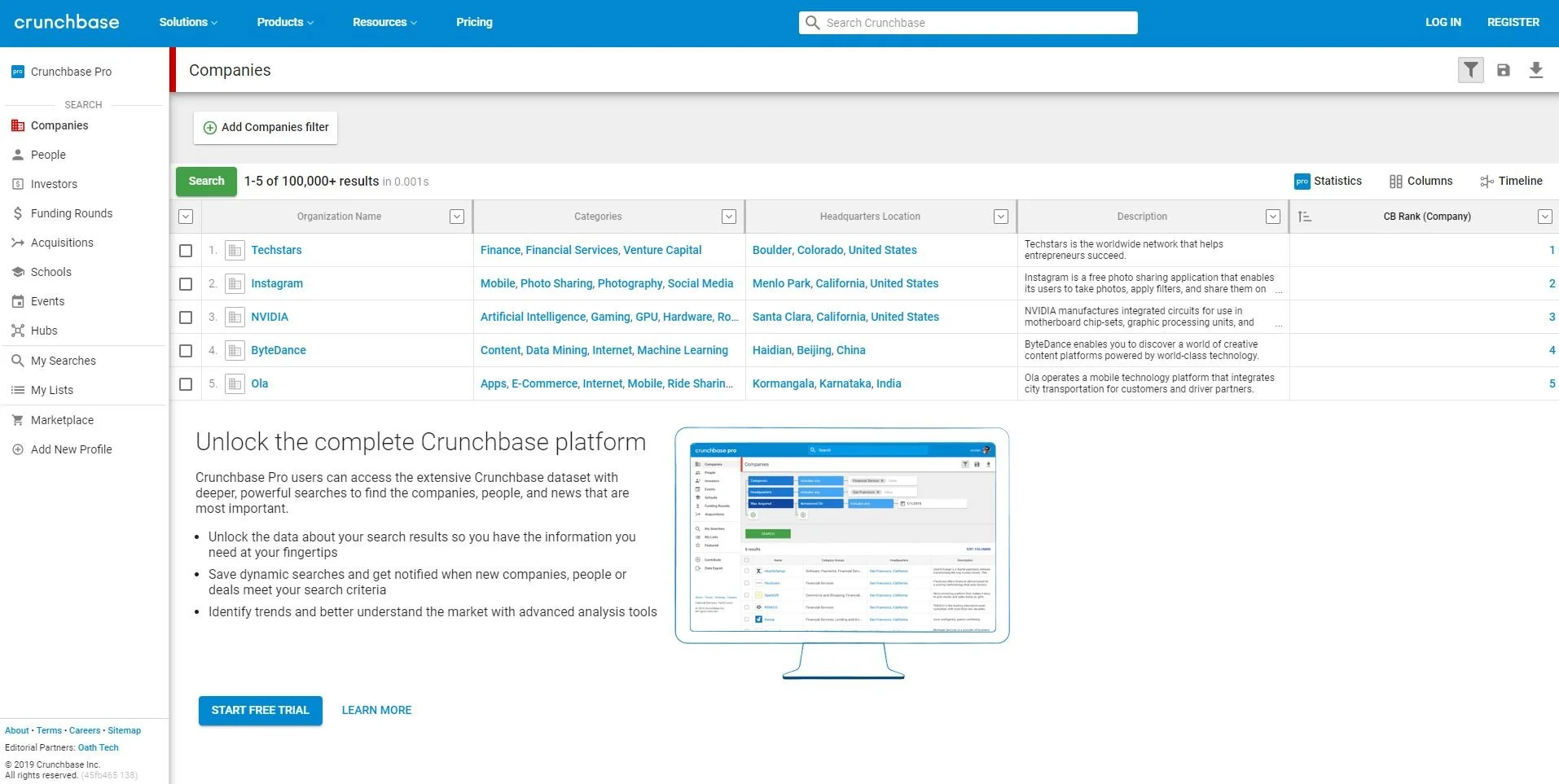Go to People search in sidebar
This screenshot has width=1559, height=784.
[48, 155]
